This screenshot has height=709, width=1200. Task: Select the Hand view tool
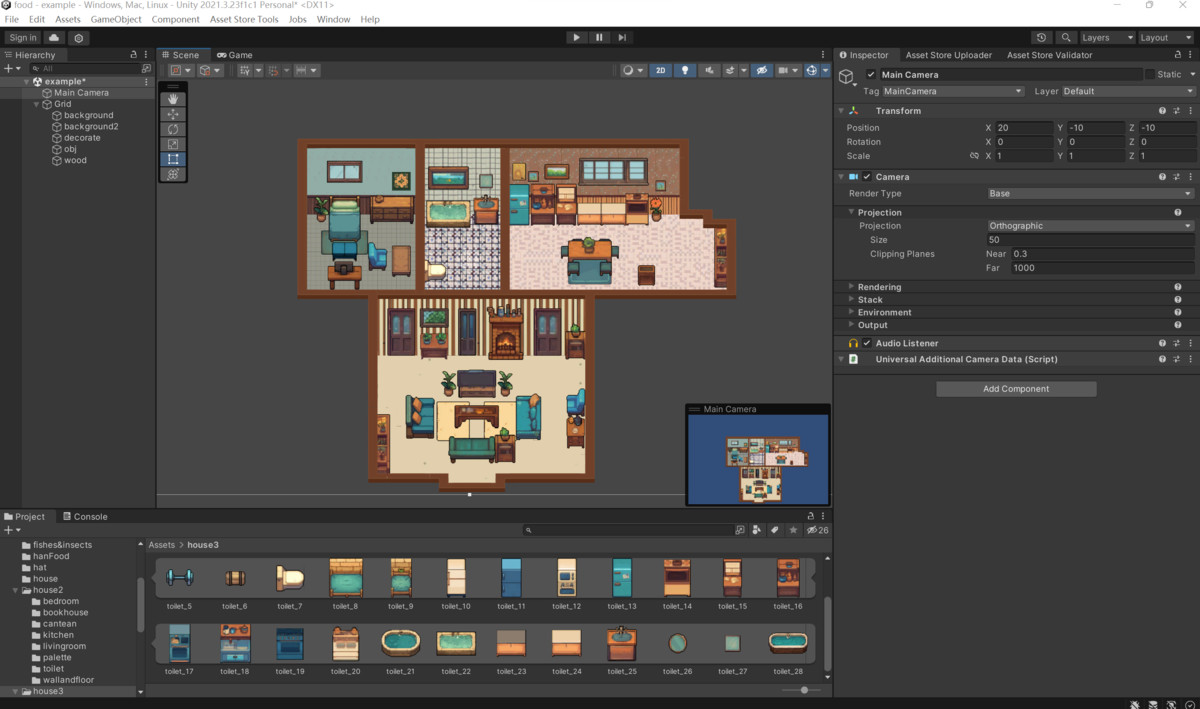(x=173, y=99)
